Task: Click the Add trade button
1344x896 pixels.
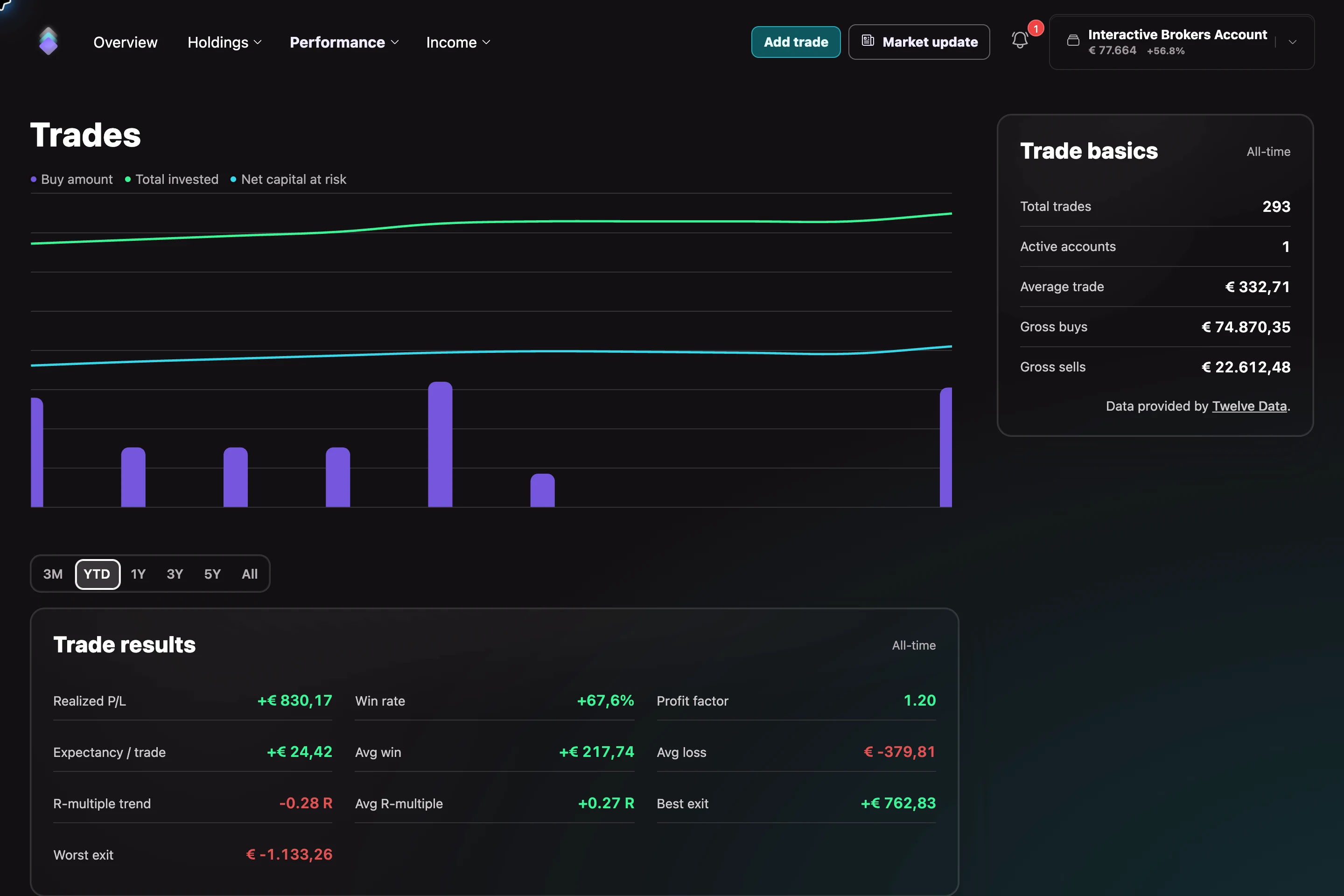Action: point(795,42)
